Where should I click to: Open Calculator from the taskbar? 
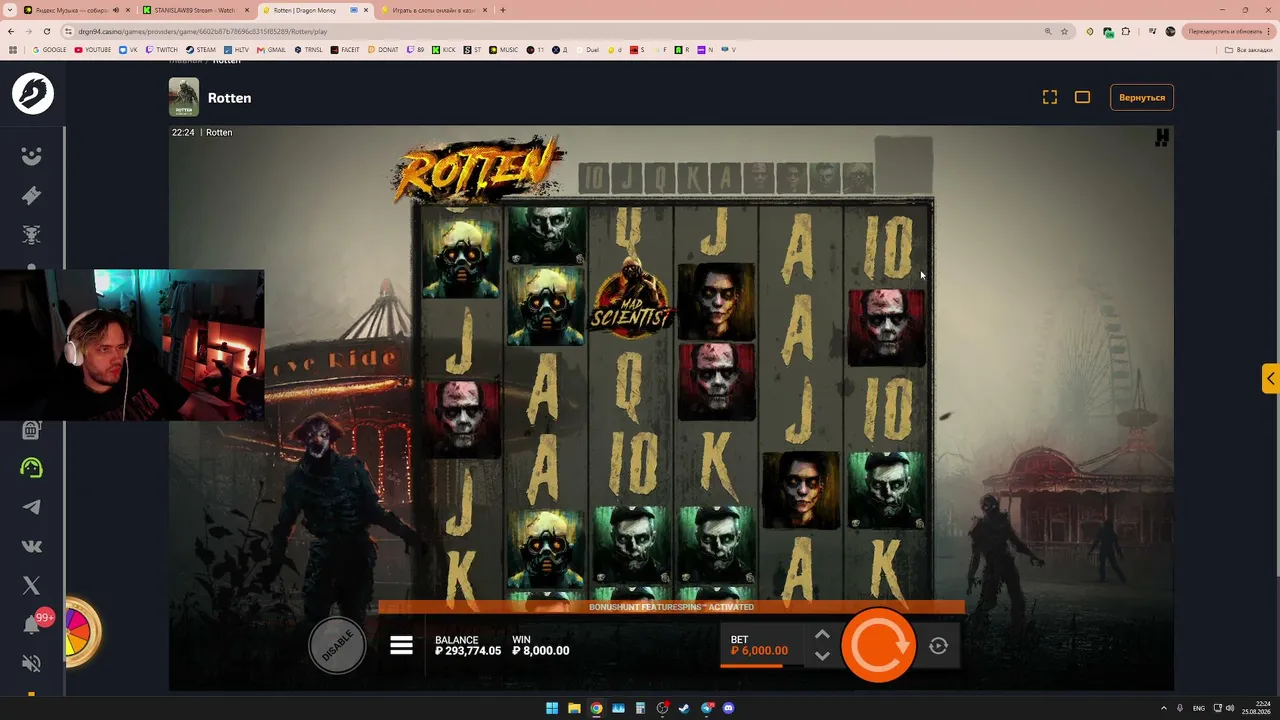[x=640, y=708]
